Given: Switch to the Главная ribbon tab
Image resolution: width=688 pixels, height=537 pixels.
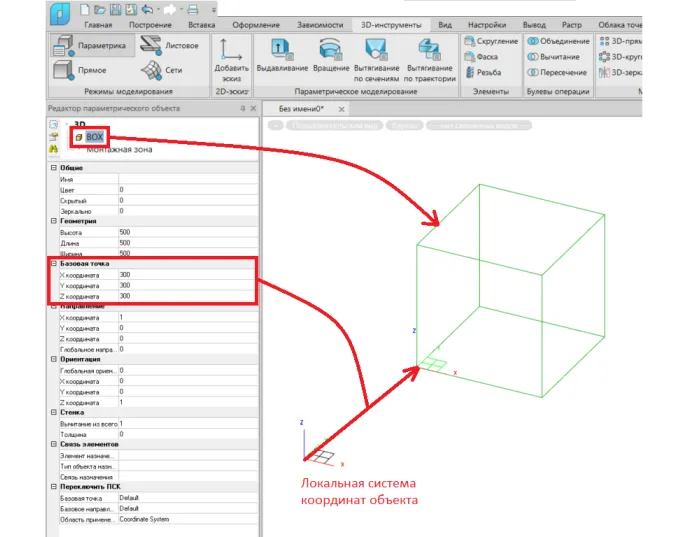Looking at the screenshot, I should [98, 25].
